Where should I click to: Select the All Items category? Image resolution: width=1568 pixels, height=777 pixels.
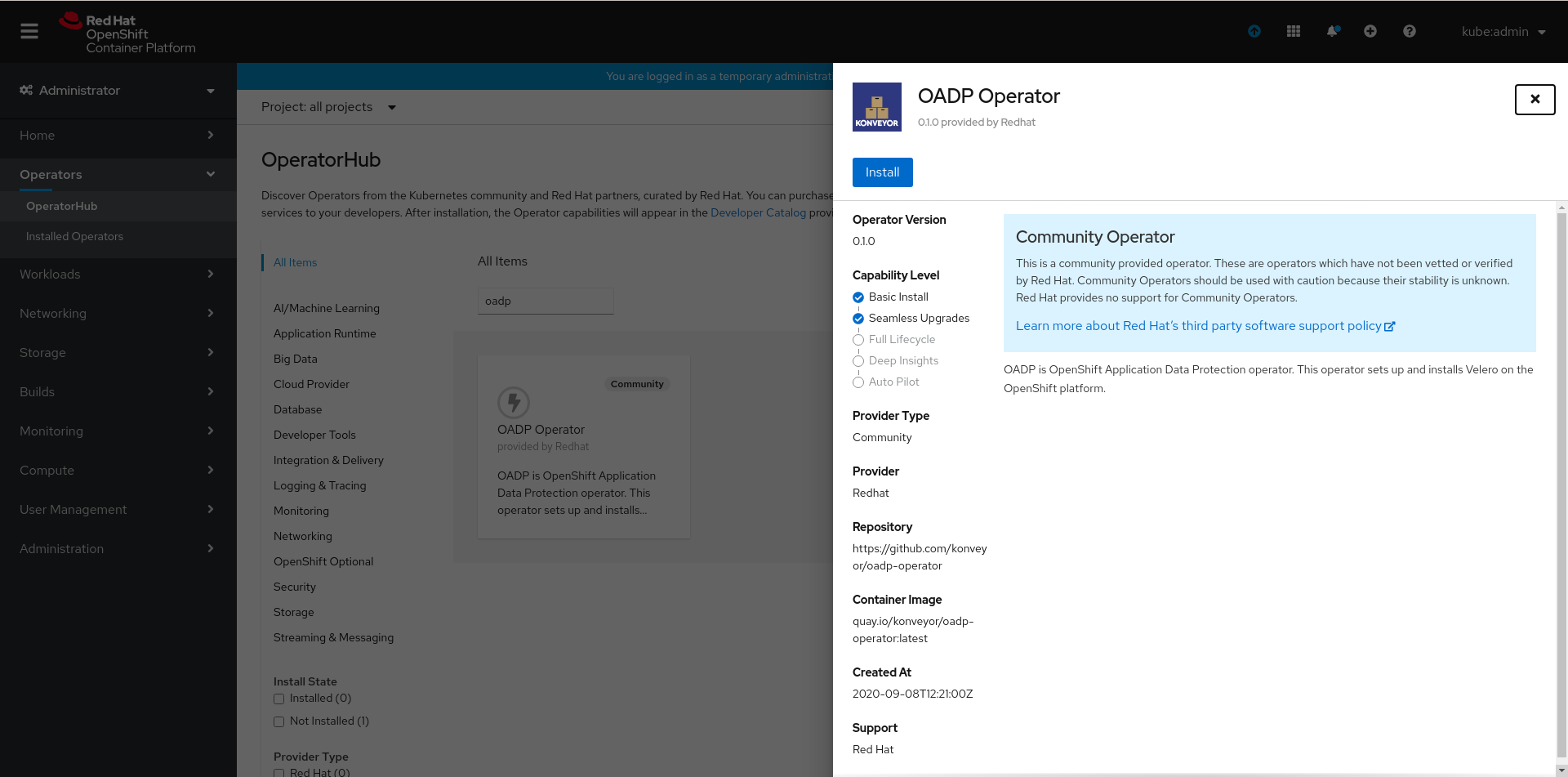[295, 262]
